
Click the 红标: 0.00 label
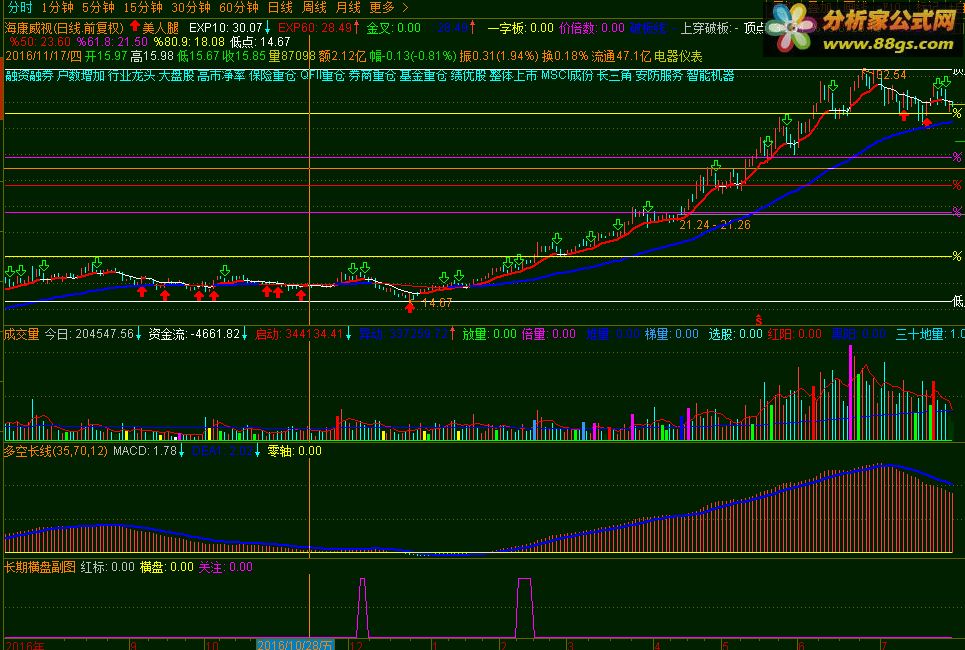[x=108, y=567]
